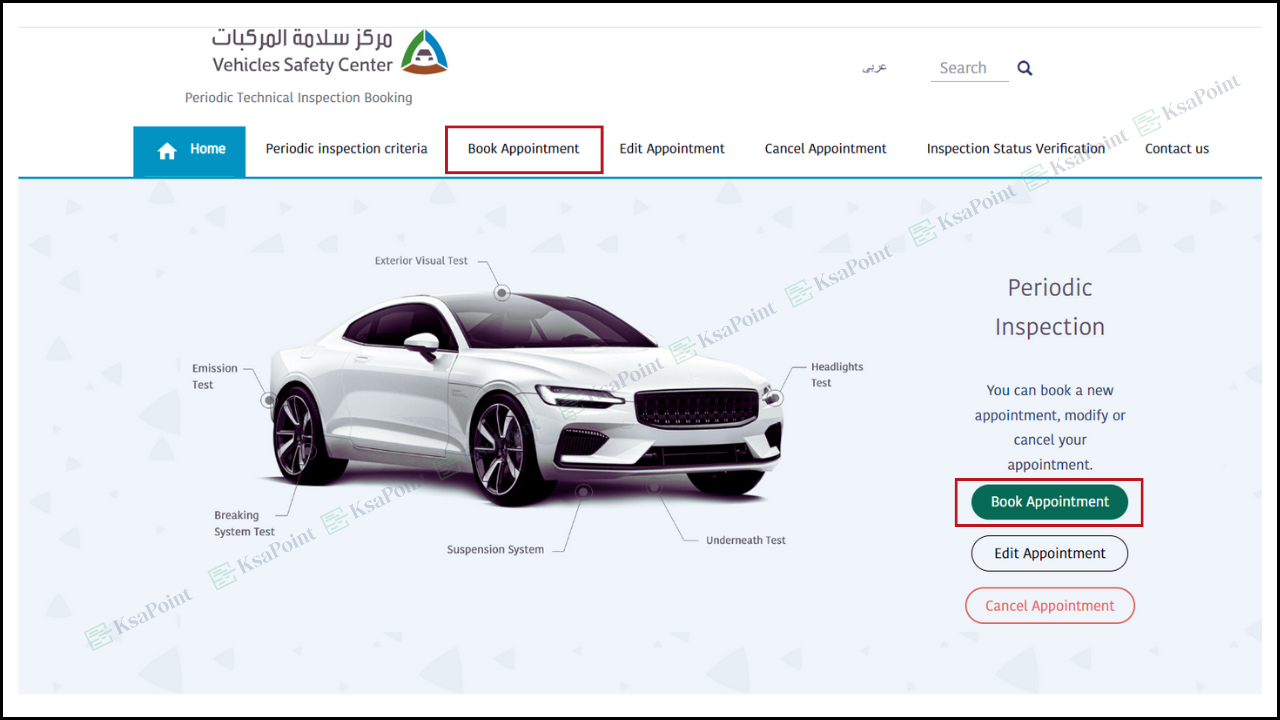
Task: Click the search magnifier icon
Action: (x=1025, y=68)
